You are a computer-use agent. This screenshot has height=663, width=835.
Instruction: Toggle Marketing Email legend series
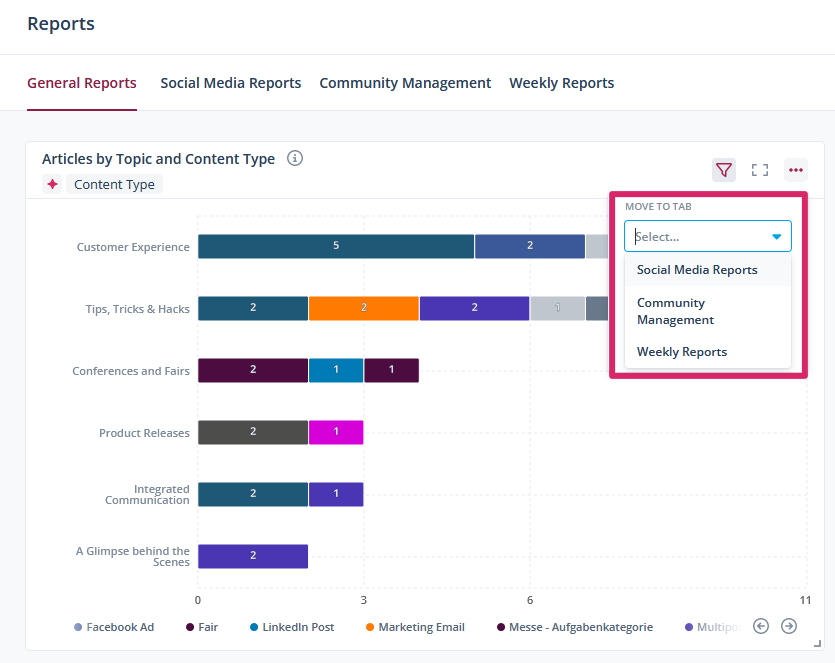point(414,627)
